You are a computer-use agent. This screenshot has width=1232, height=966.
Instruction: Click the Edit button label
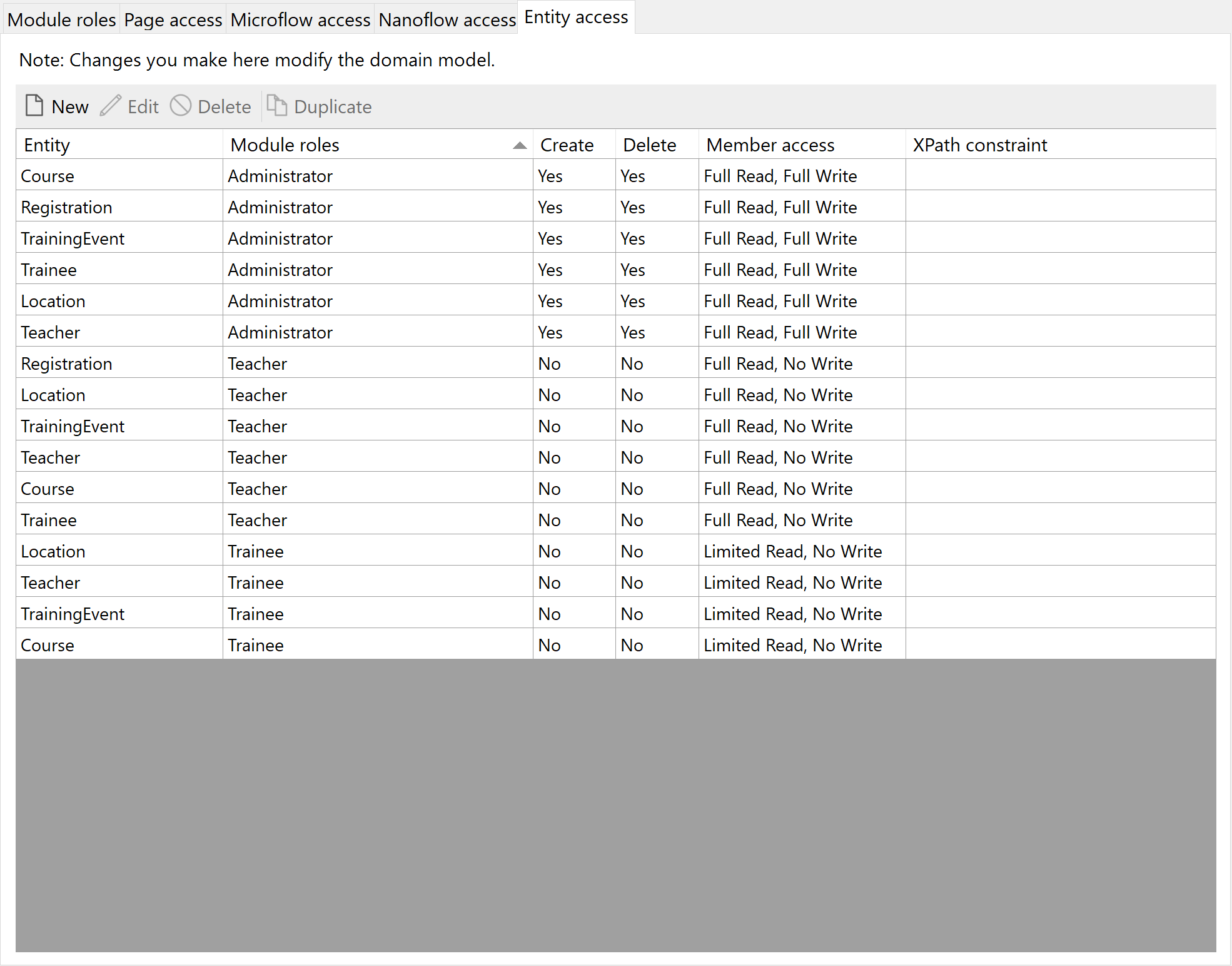(143, 107)
